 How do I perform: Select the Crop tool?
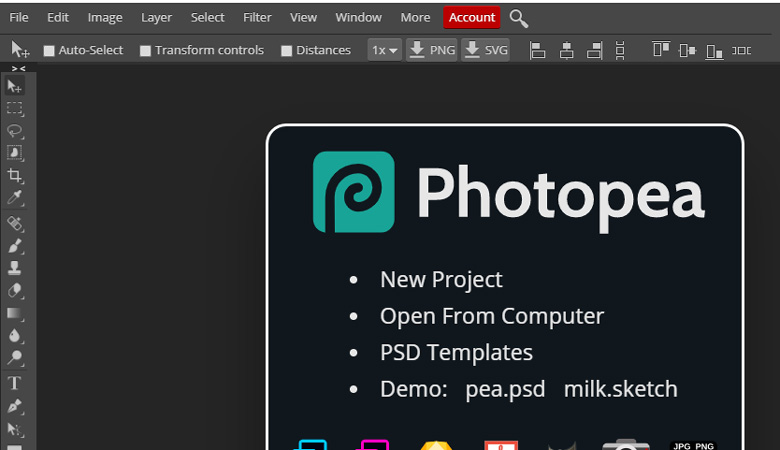pyautogui.click(x=15, y=176)
